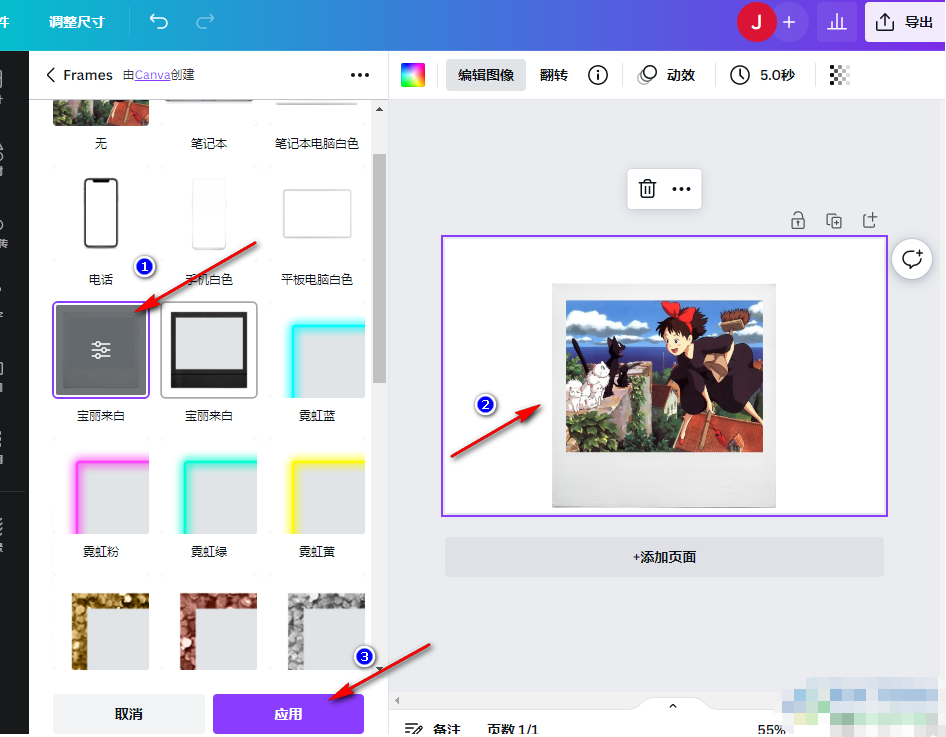
Task: Click the bar chart insights icon near 导出
Action: [838, 23]
